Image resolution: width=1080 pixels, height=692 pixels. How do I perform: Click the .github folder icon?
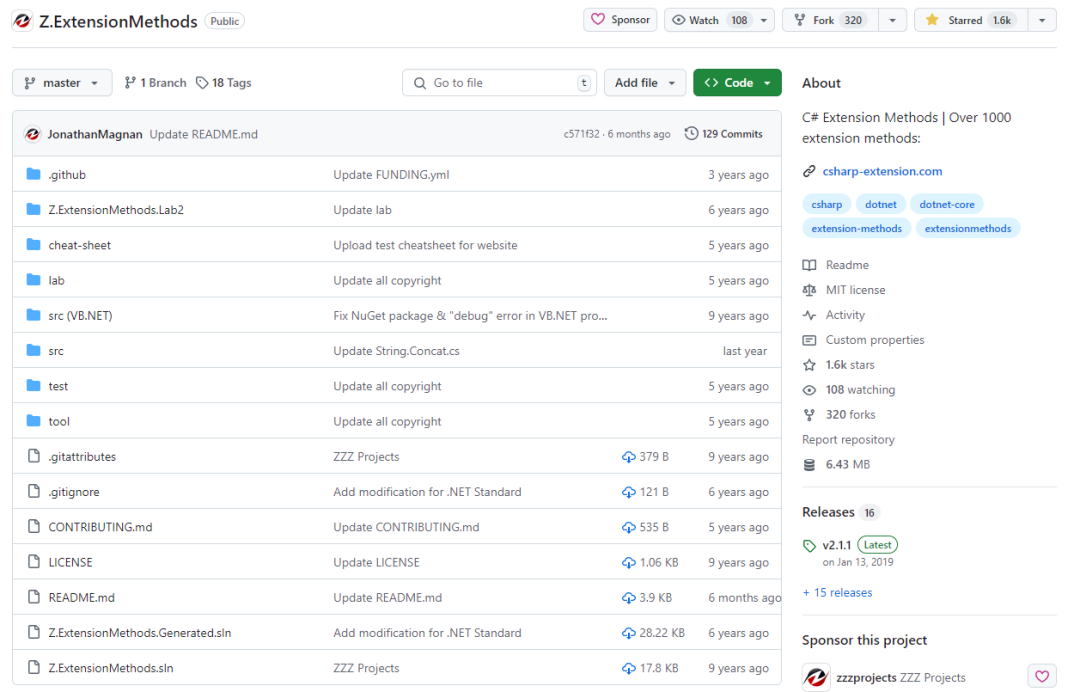(x=33, y=175)
